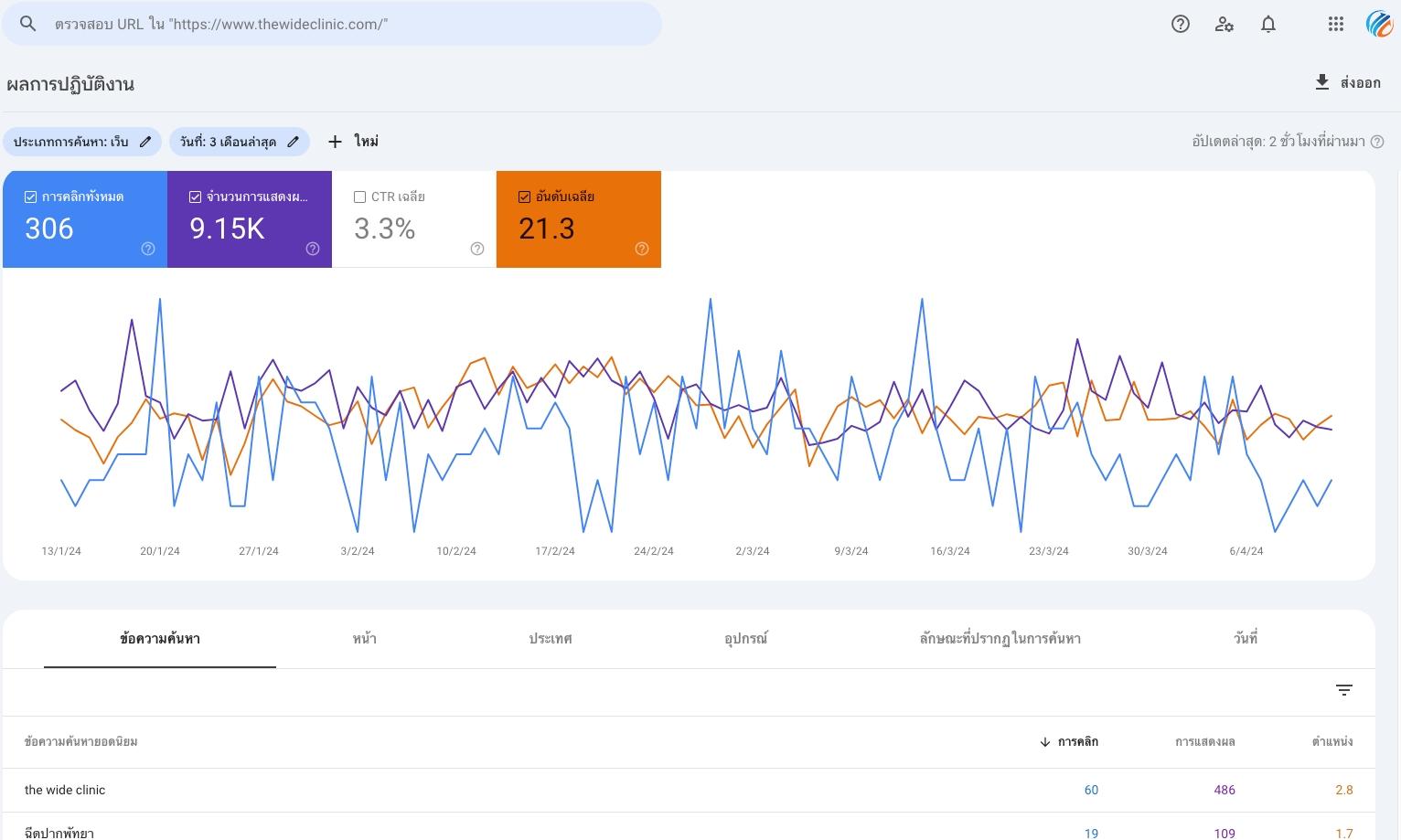Click the ใหม่ new filter button

coord(354,142)
